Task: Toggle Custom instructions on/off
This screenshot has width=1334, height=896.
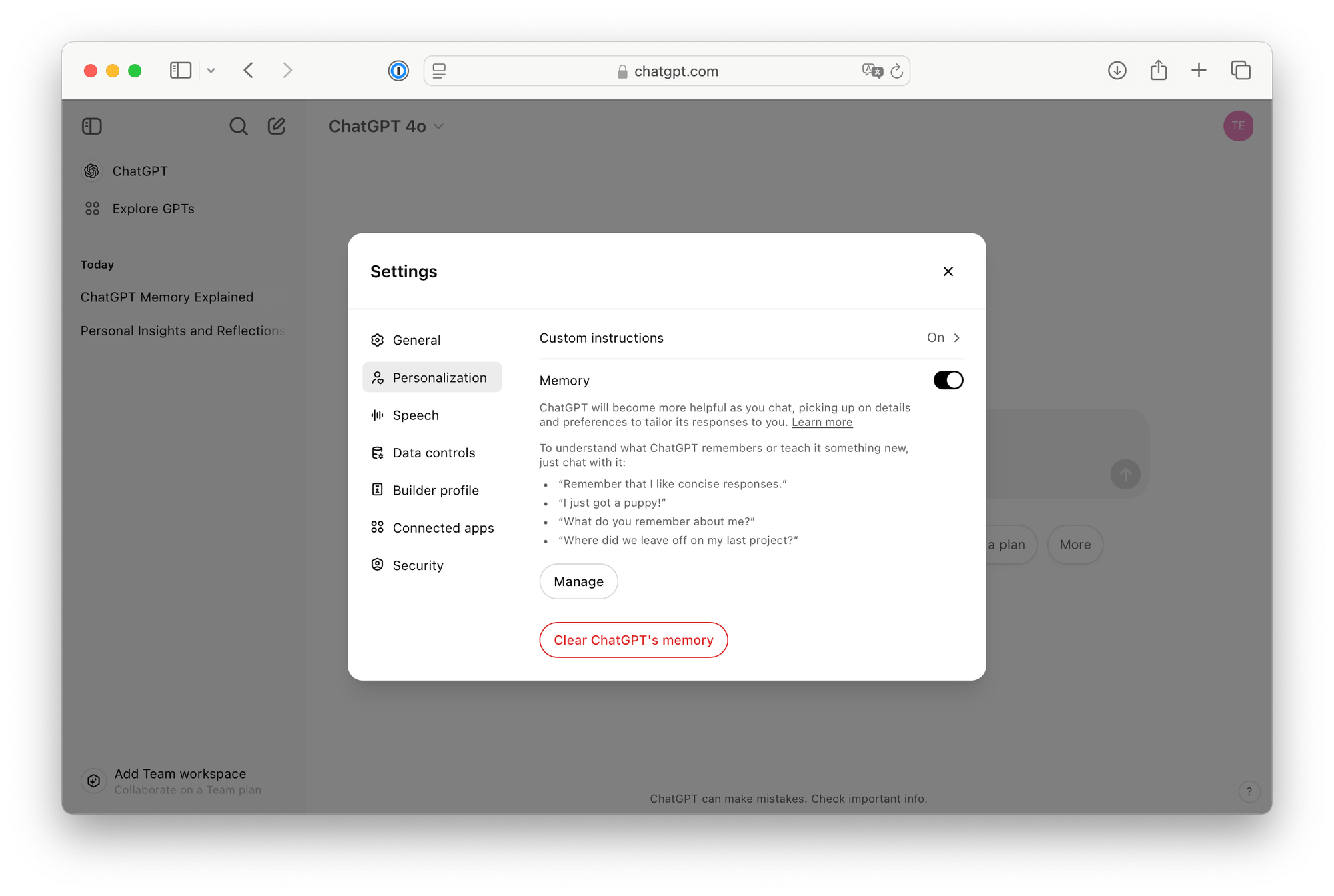Action: point(943,337)
